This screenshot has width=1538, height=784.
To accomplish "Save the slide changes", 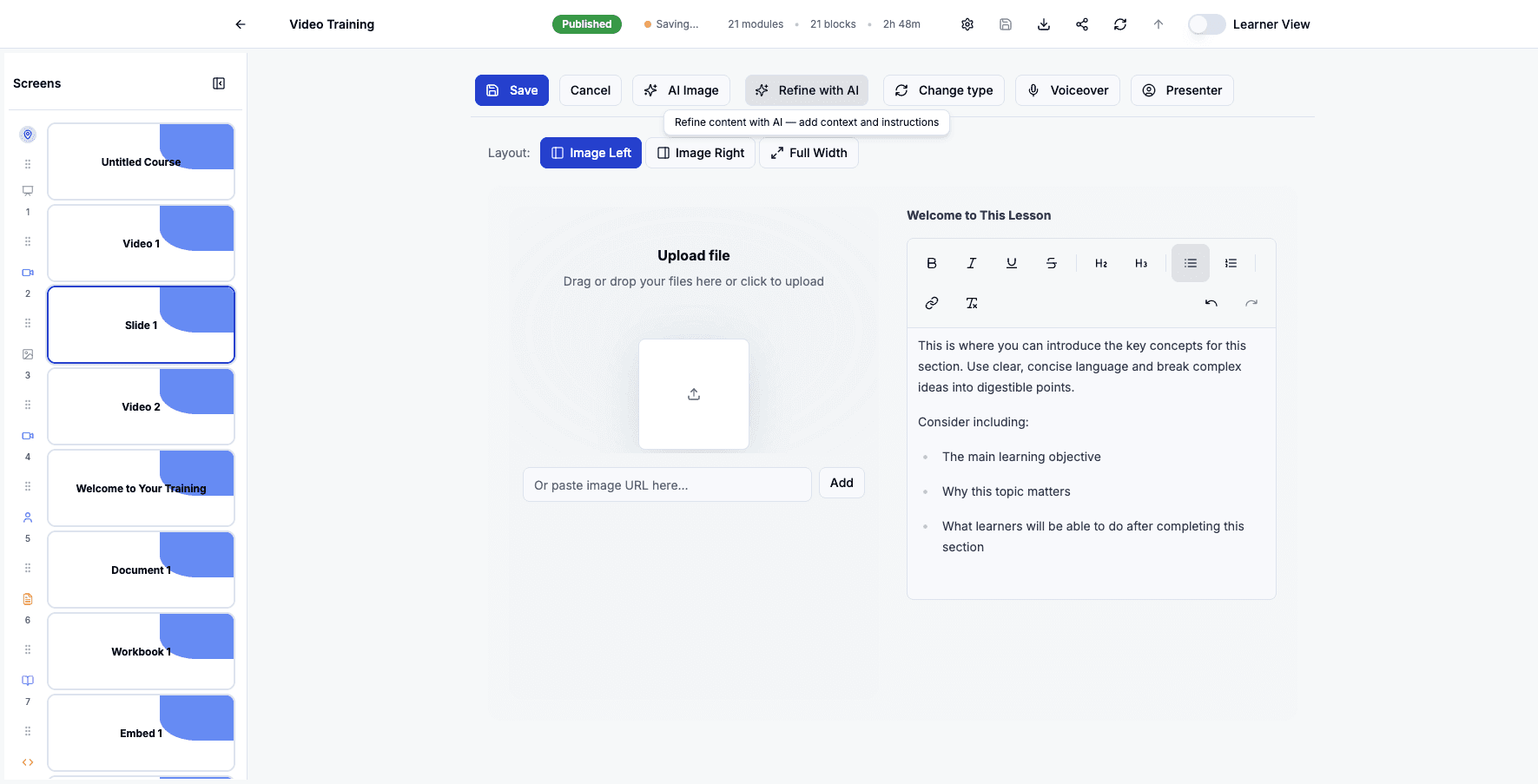I will pos(512,89).
